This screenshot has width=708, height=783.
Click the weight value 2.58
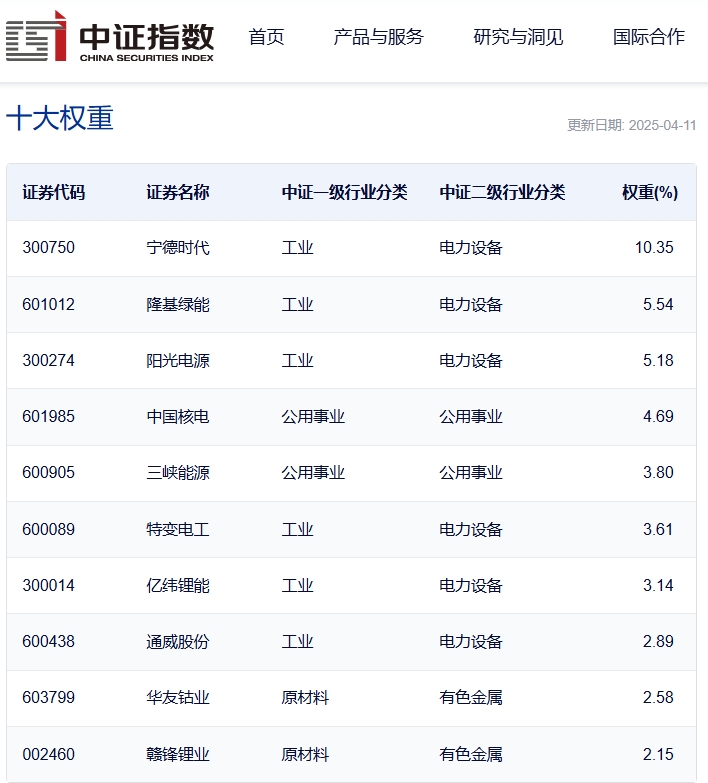[658, 697]
